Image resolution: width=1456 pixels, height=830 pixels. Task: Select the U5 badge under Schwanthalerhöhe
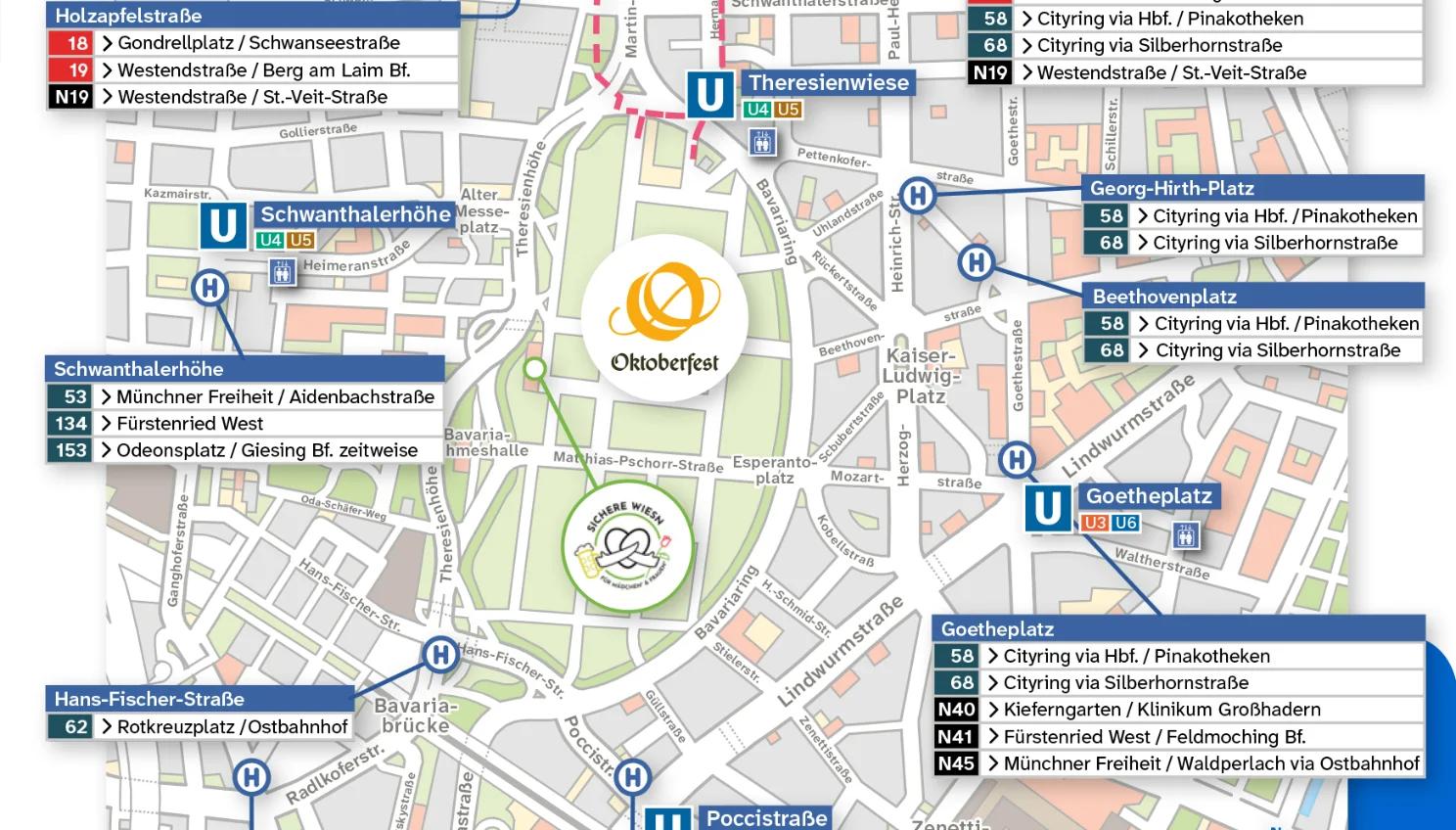click(300, 240)
